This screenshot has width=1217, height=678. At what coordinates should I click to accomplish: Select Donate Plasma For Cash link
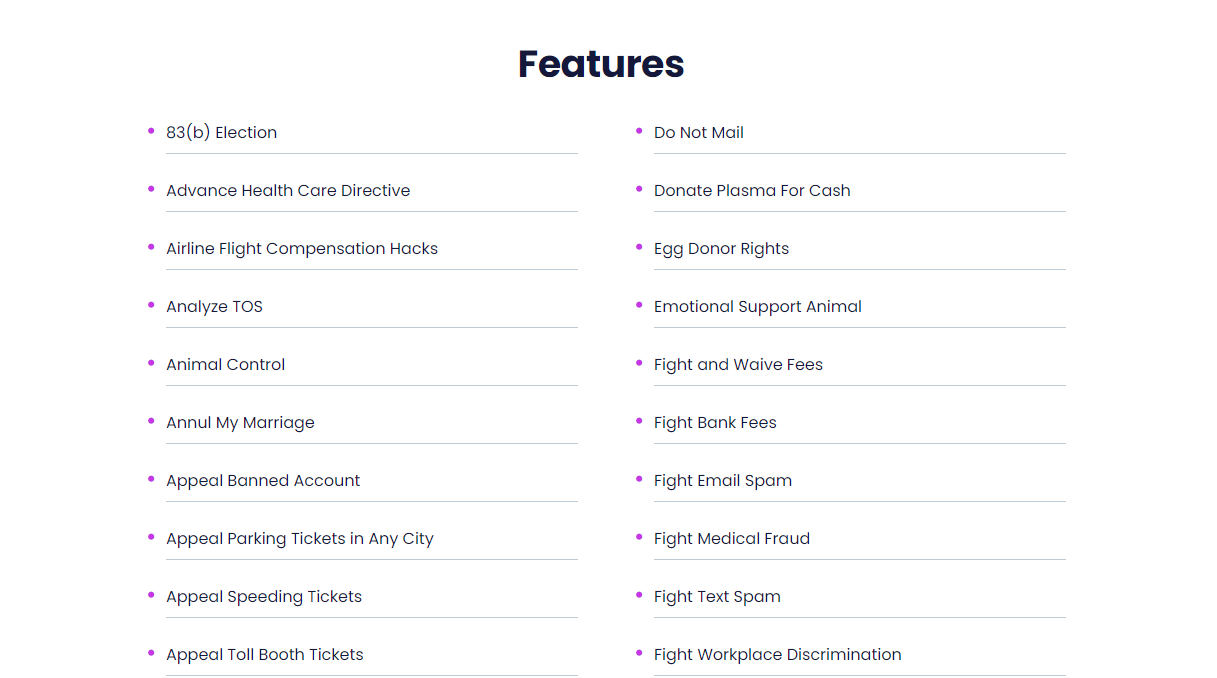coord(752,190)
